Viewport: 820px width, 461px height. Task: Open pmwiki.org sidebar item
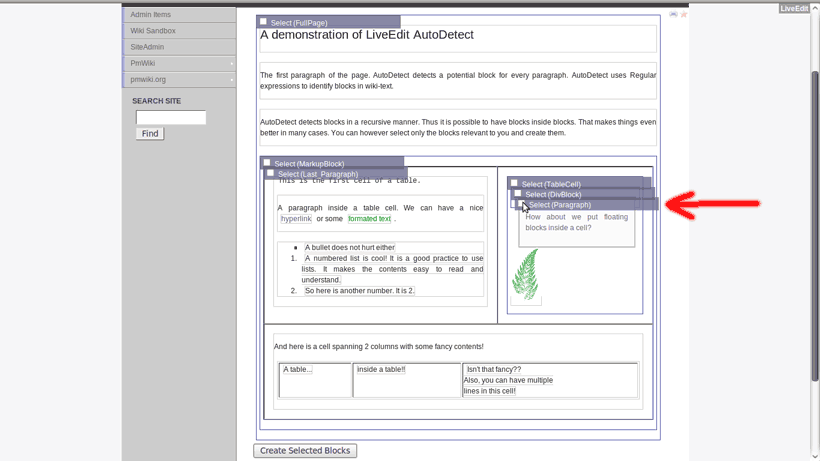pos(179,79)
